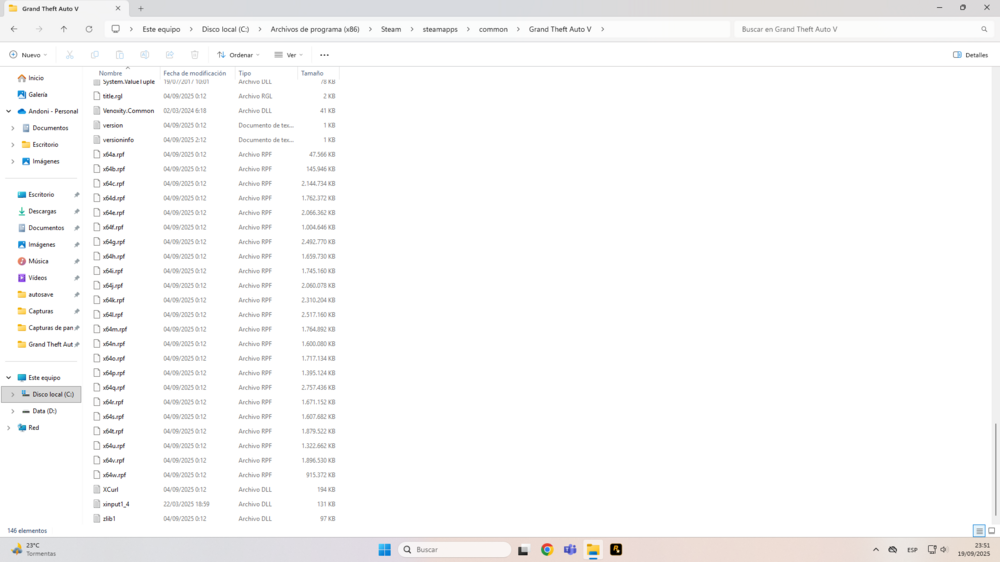Screen dimensions: 1000x562
Task: Click the volume speaker tray icon
Action: (943, 549)
